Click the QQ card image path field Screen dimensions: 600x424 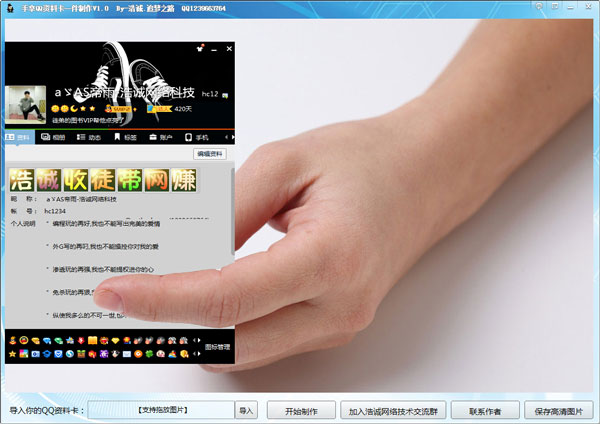[x=162, y=410]
